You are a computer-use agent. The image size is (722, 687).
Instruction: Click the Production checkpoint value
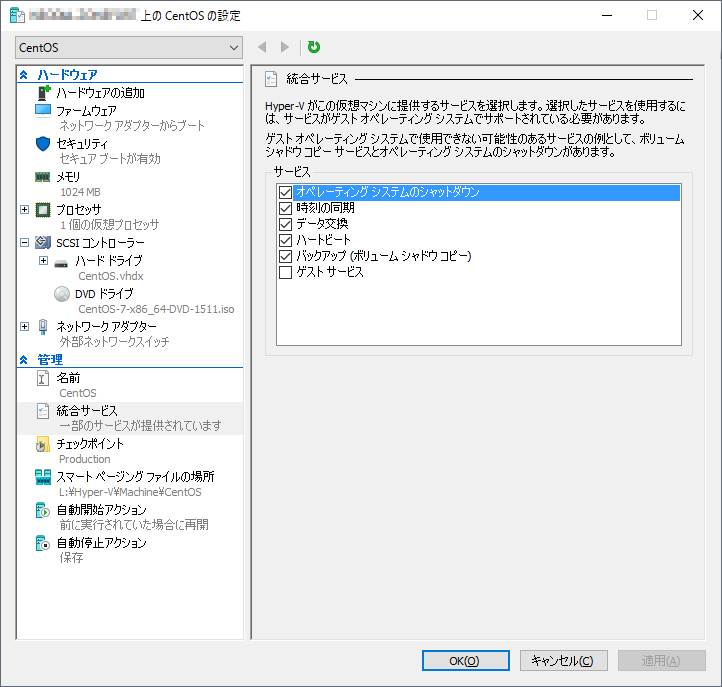coord(85,459)
